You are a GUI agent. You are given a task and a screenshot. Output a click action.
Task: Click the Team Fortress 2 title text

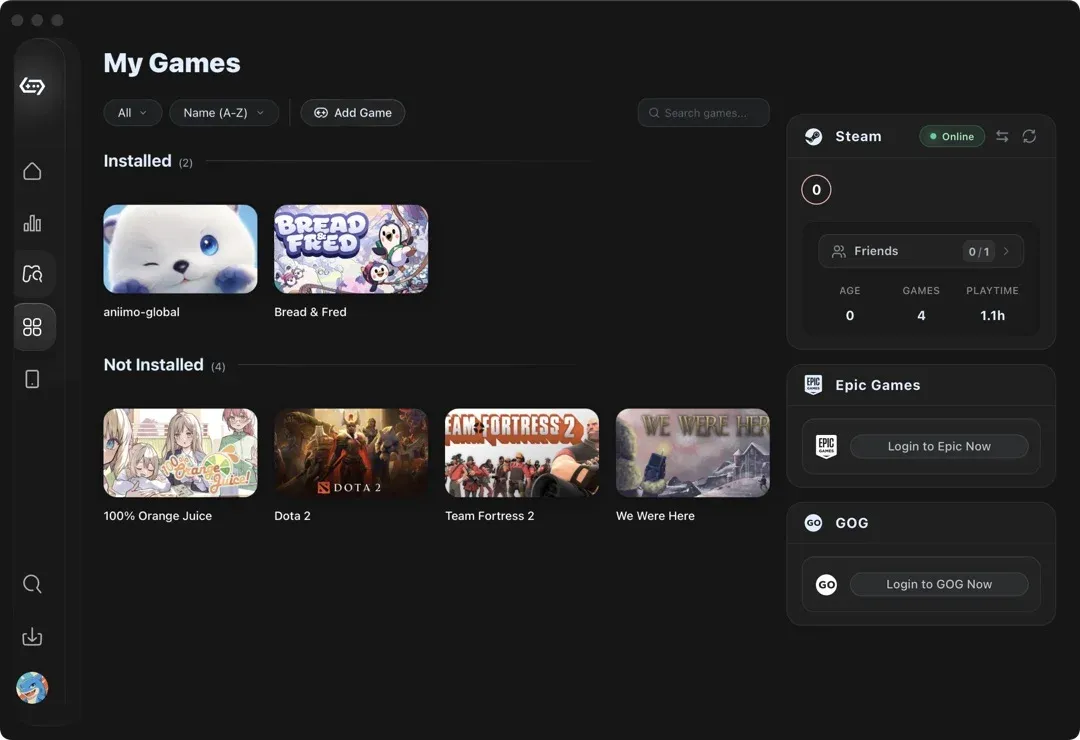(490, 516)
